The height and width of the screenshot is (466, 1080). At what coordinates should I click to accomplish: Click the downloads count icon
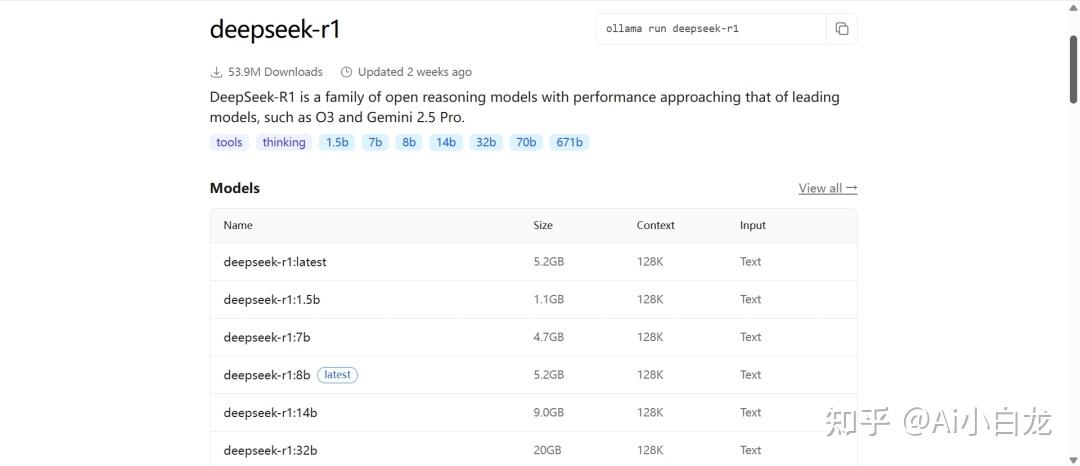point(216,72)
